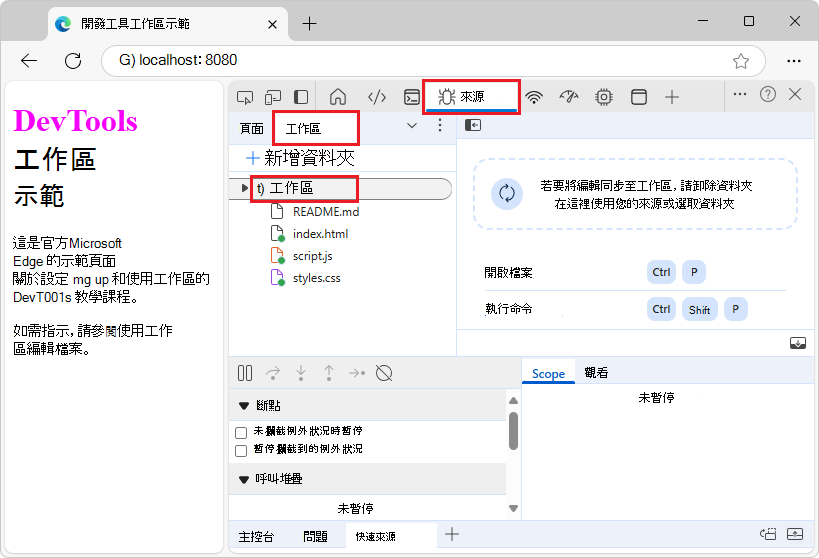The image size is (819, 558).
Task: Click 新增資料夾 add folder button
Action: pyautogui.click(x=300, y=158)
